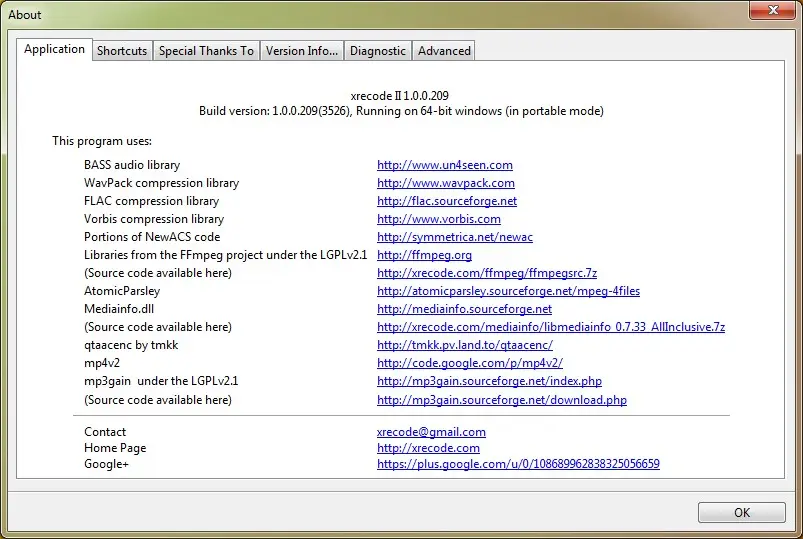Open the Special Thanks To tab
Screen dimensions: 803x539
click(x=206, y=51)
